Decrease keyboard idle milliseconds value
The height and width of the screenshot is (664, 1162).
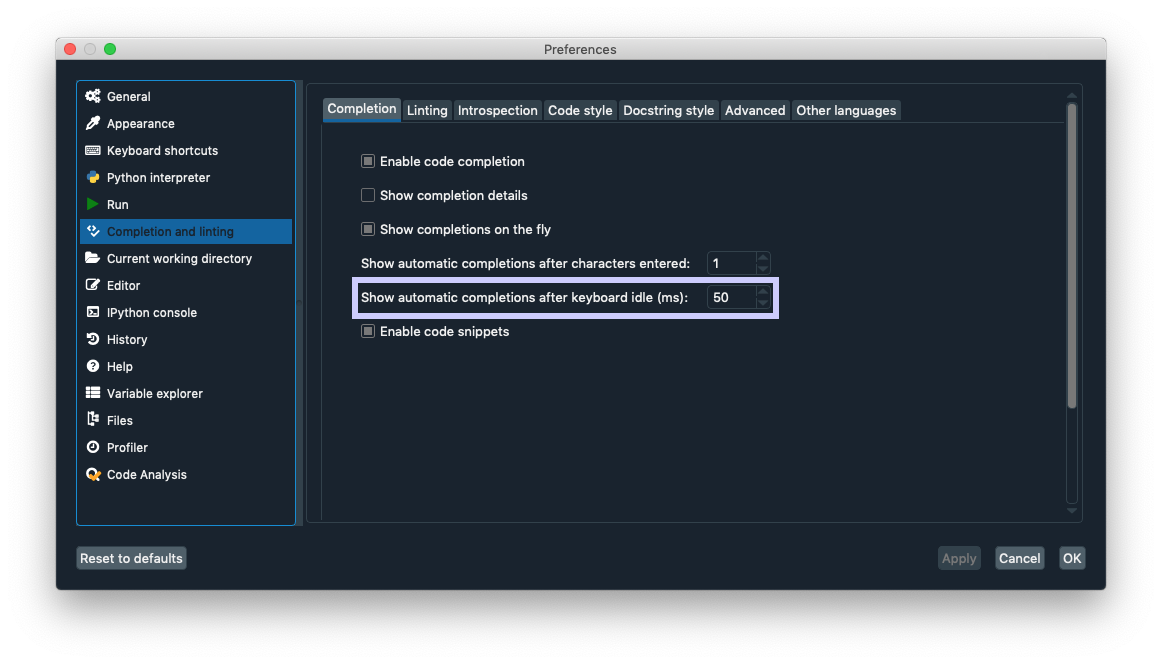click(x=763, y=302)
